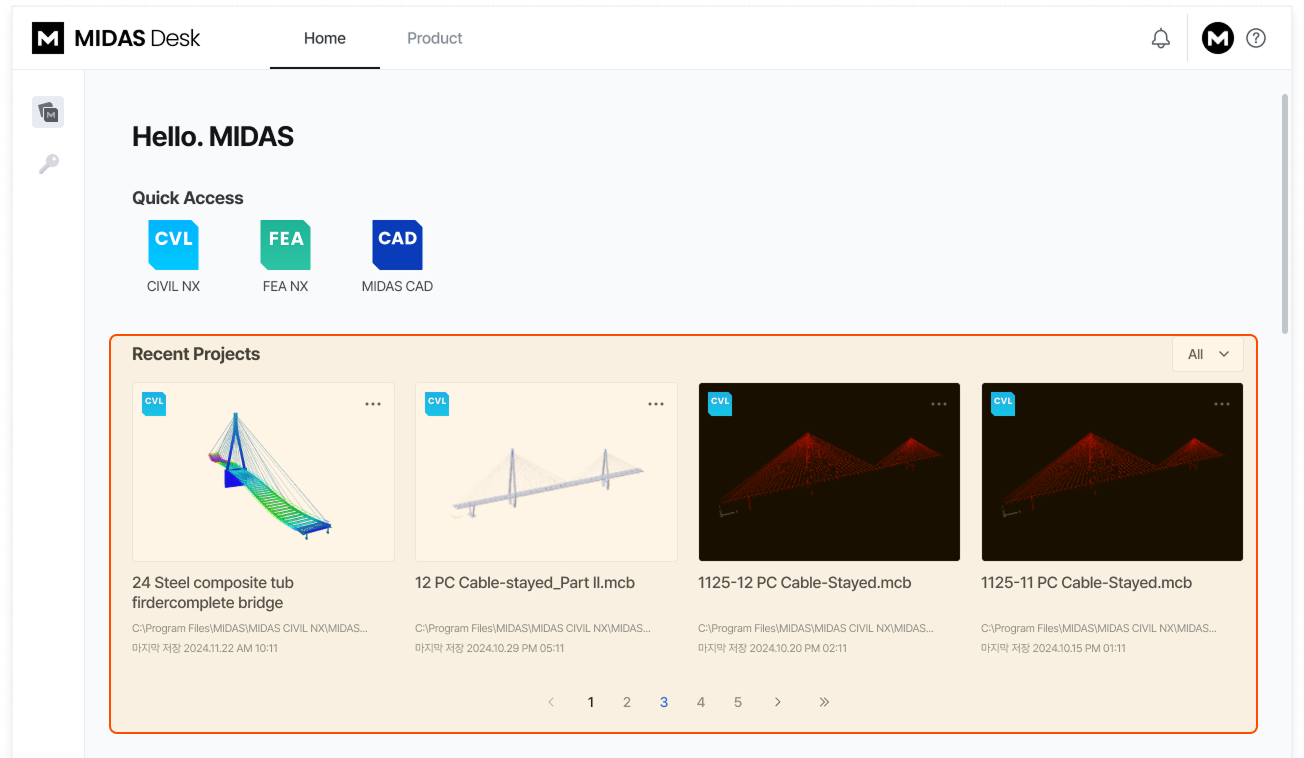1304x758 pixels.
Task: Click title '24 Steel composite tub firdercomplete bridge'
Action: click(x=213, y=592)
